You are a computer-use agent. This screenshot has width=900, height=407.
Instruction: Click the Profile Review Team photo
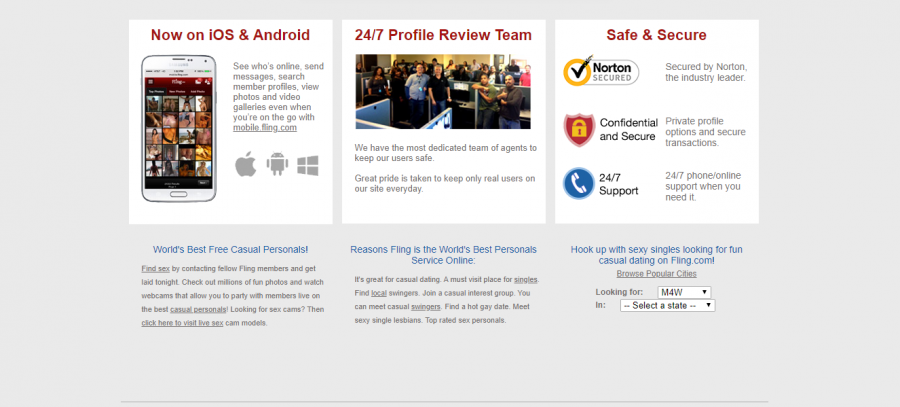click(443, 92)
